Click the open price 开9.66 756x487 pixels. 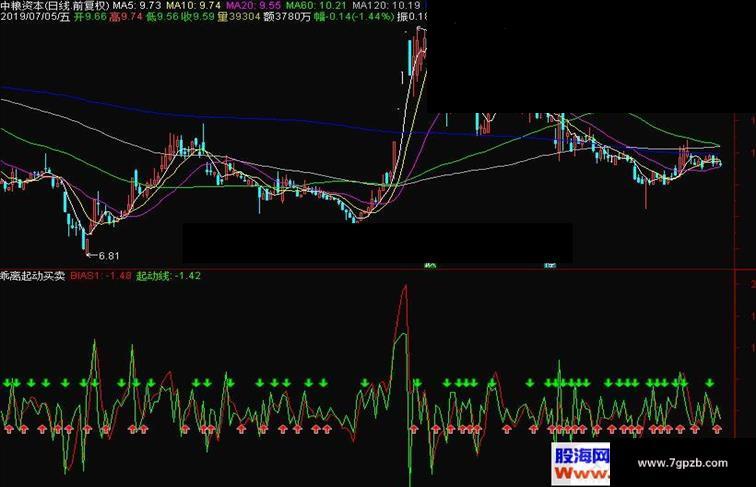[90, 17]
